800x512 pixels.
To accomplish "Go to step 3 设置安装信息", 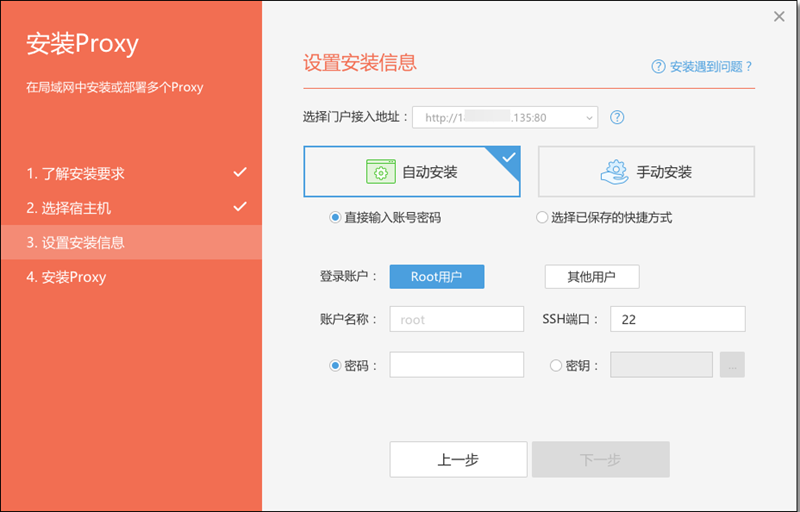I will tap(76, 242).
